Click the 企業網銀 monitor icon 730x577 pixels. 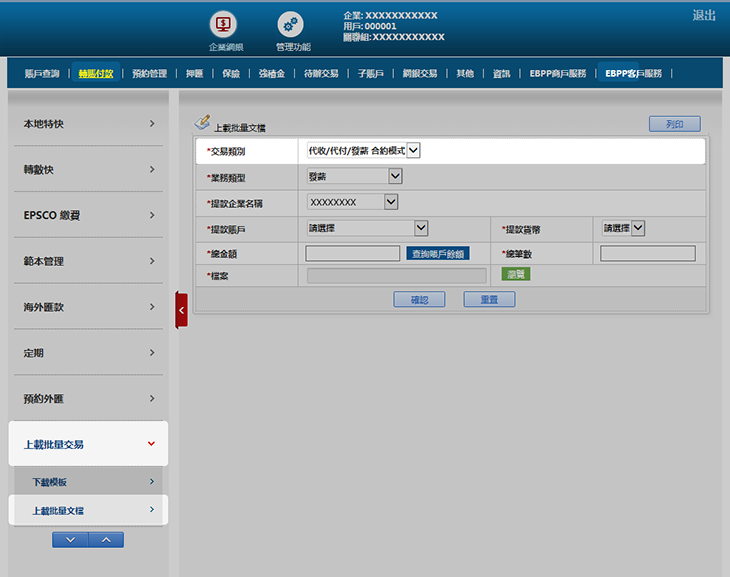tap(222, 24)
